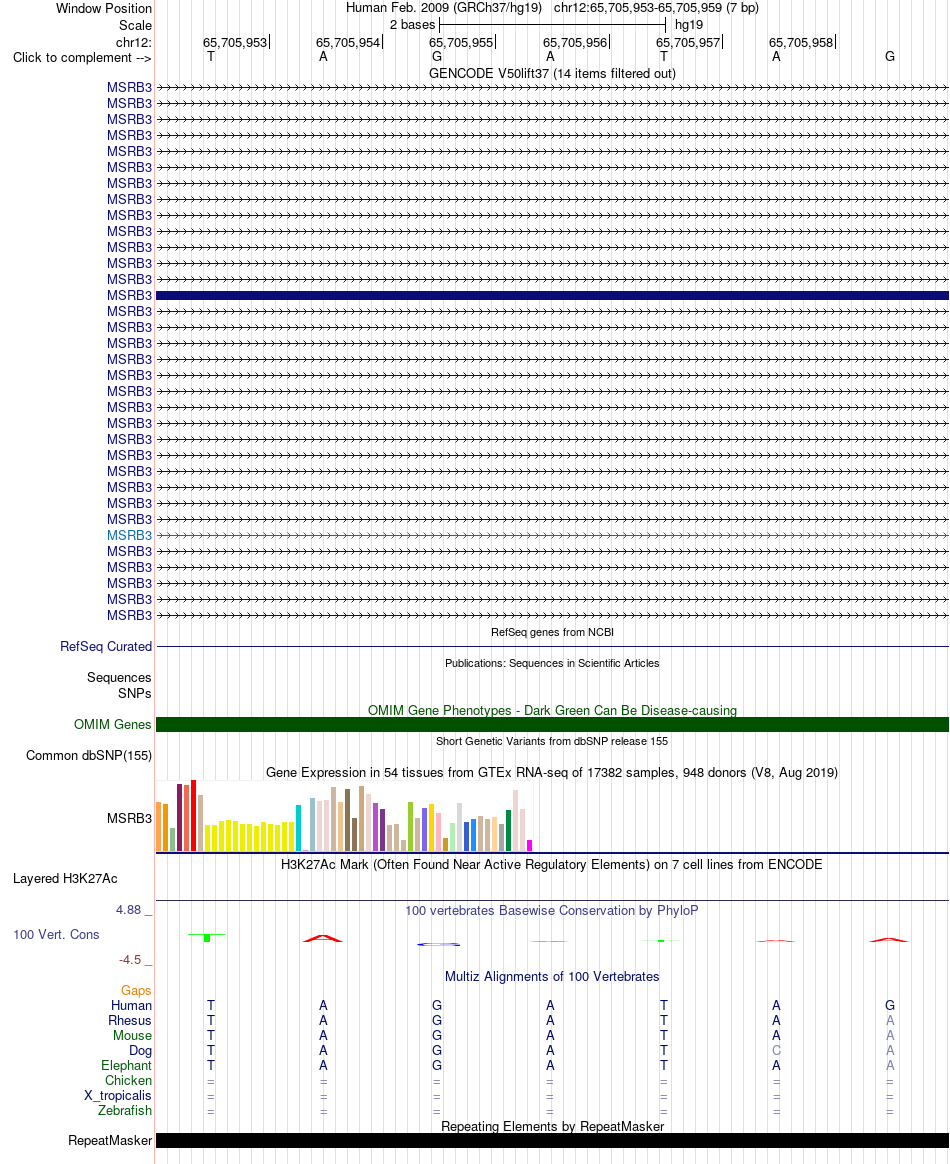This screenshot has height=1164, width=950.
Task: Click the hg19 label beside scale bar
Action: point(689,24)
